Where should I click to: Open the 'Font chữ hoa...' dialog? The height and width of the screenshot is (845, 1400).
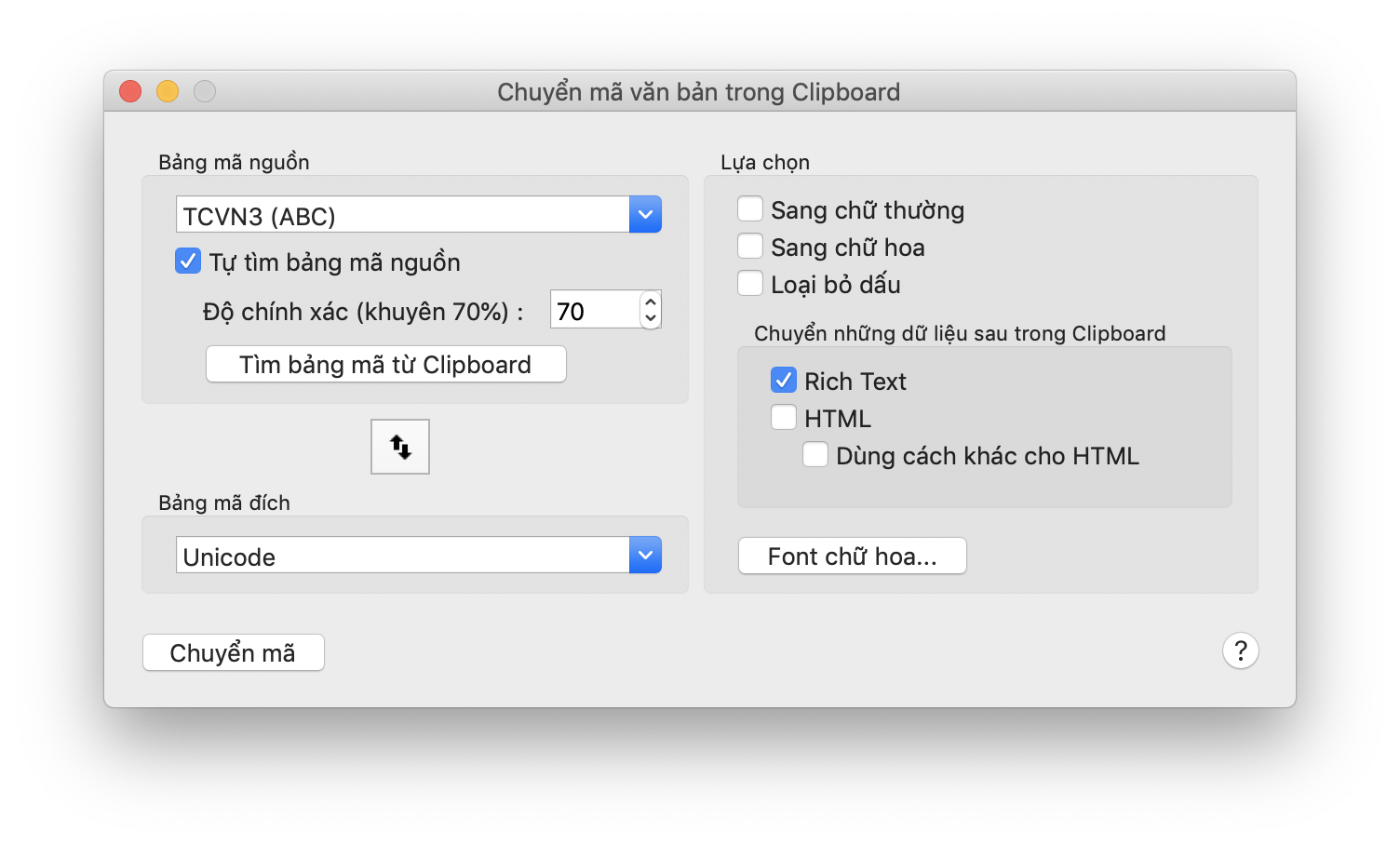(851, 555)
